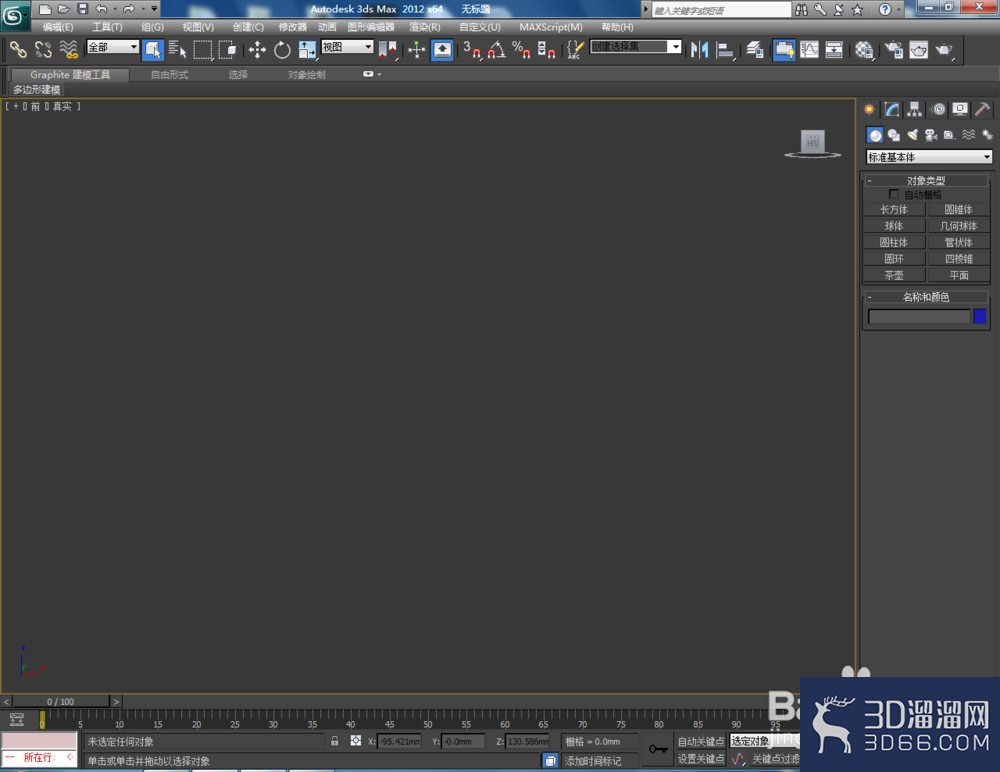Open the MAXScript(M) menu
Screen dimensions: 1000x772
[x=551, y=27]
